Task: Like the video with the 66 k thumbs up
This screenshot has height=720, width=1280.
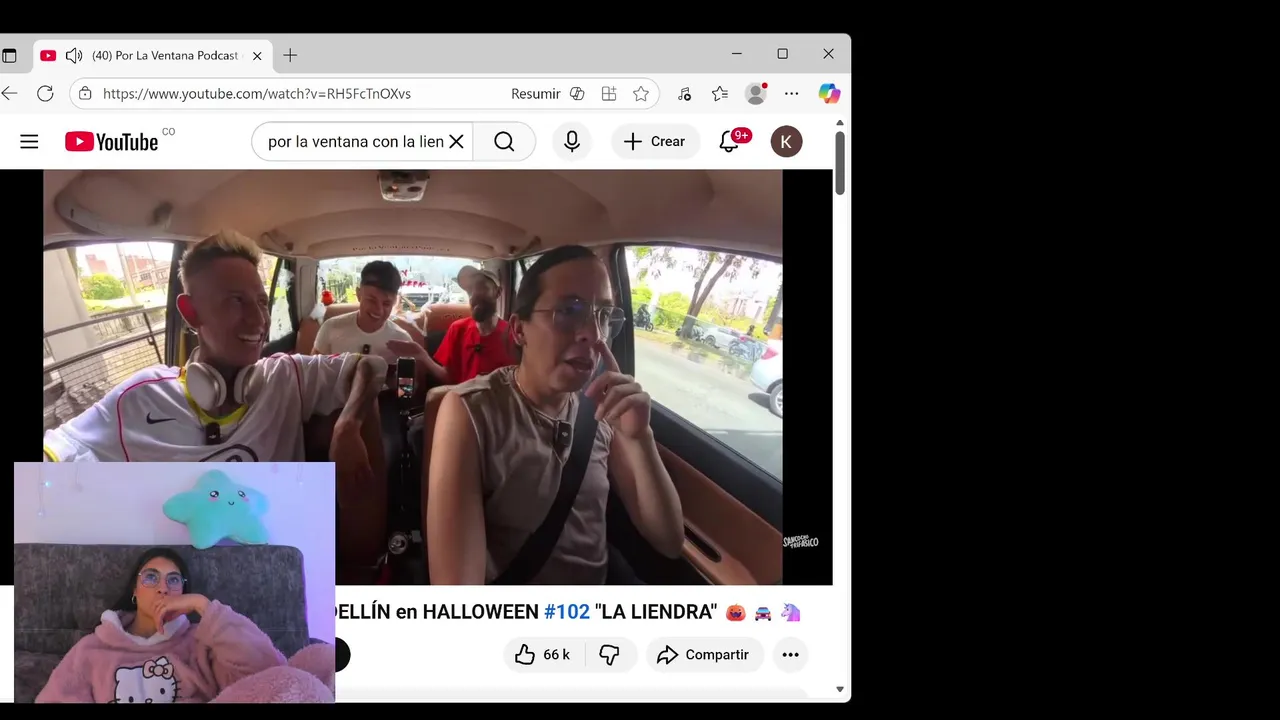Action: point(543,655)
